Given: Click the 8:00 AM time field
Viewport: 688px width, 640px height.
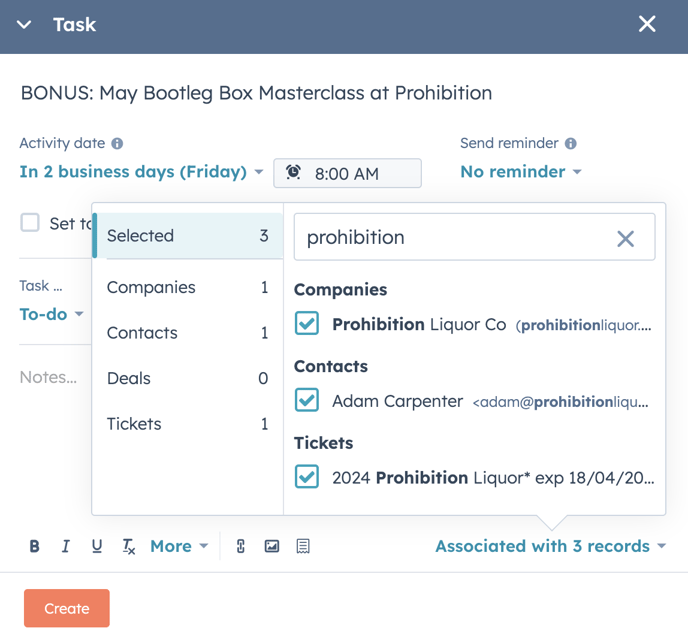Looking at the screenshot, I should [x=347, y=173].
